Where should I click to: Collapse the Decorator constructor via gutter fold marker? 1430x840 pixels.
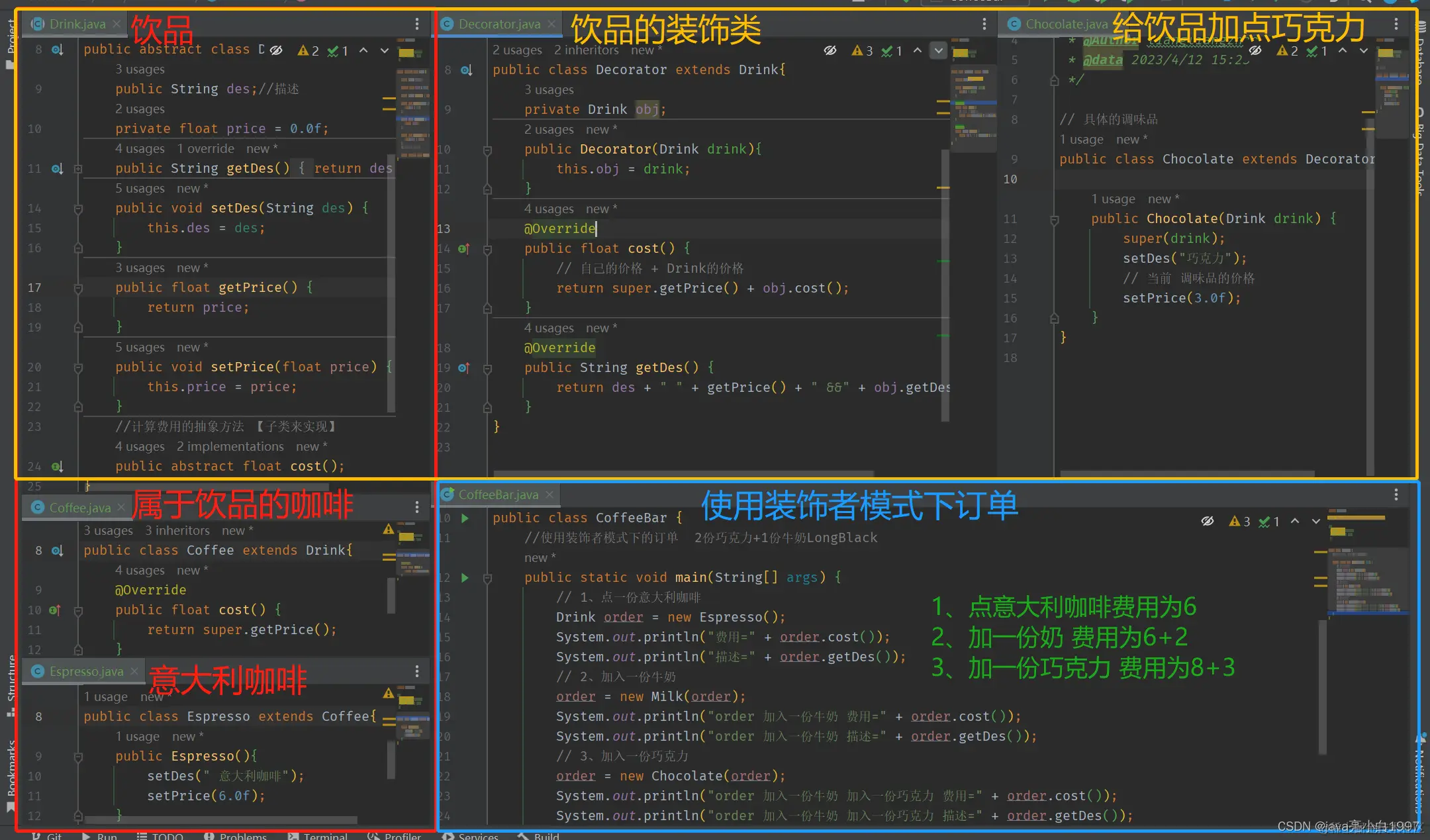487,152
